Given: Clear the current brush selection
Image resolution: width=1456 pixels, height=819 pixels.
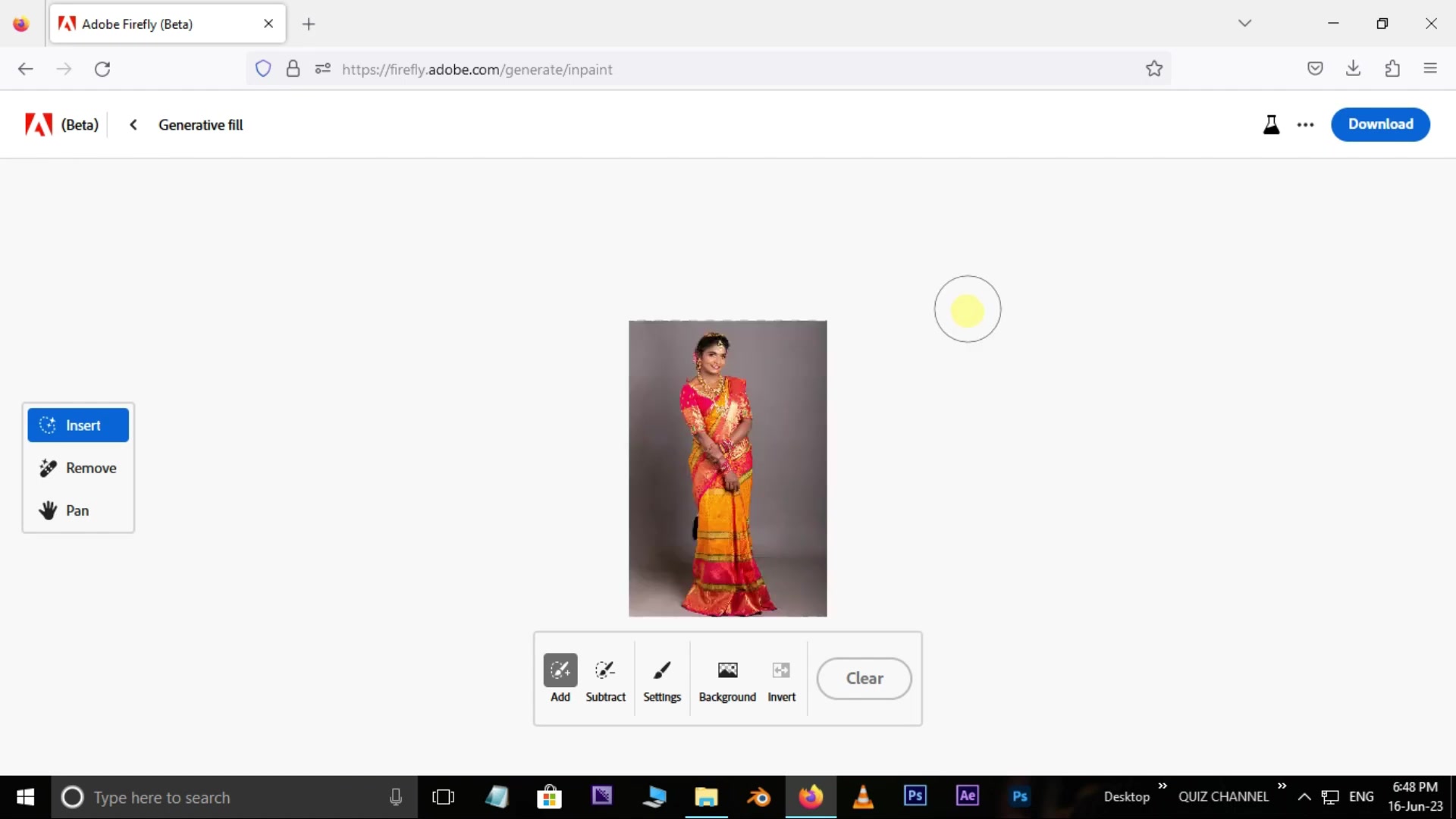Looking at the screenshot, I should (x=864, y=679).
